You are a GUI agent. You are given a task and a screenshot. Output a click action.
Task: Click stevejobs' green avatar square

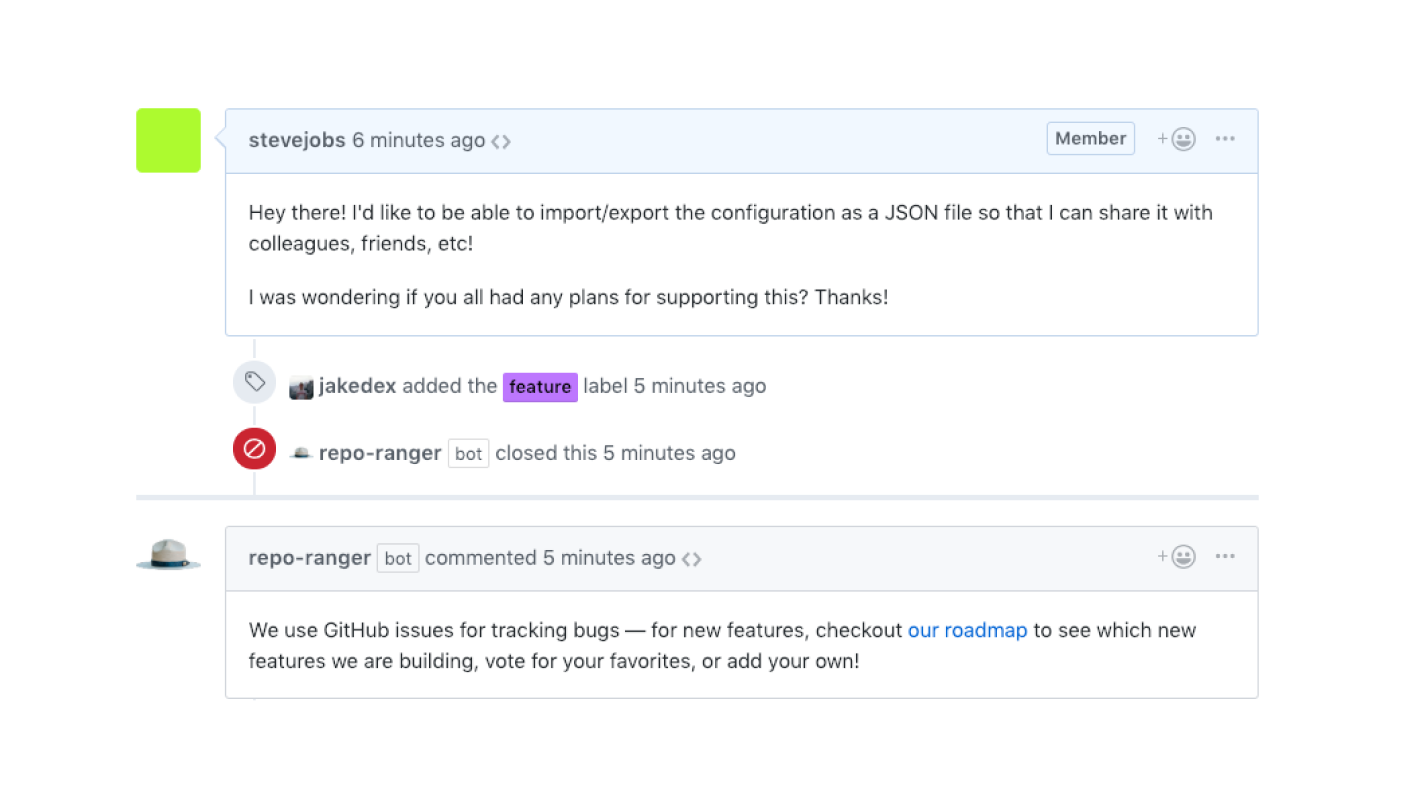click(x=168, y=140)
